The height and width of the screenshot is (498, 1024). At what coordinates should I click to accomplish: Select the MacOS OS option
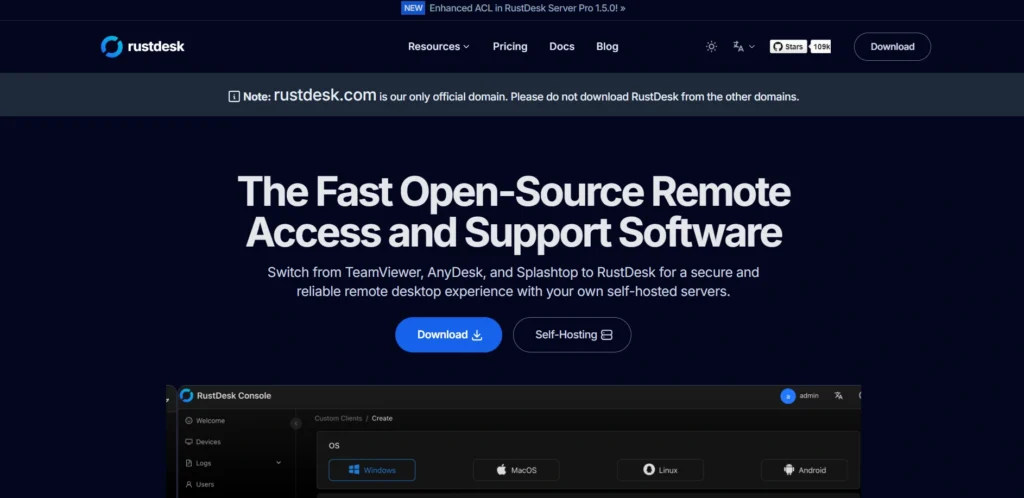pos(516,470)
